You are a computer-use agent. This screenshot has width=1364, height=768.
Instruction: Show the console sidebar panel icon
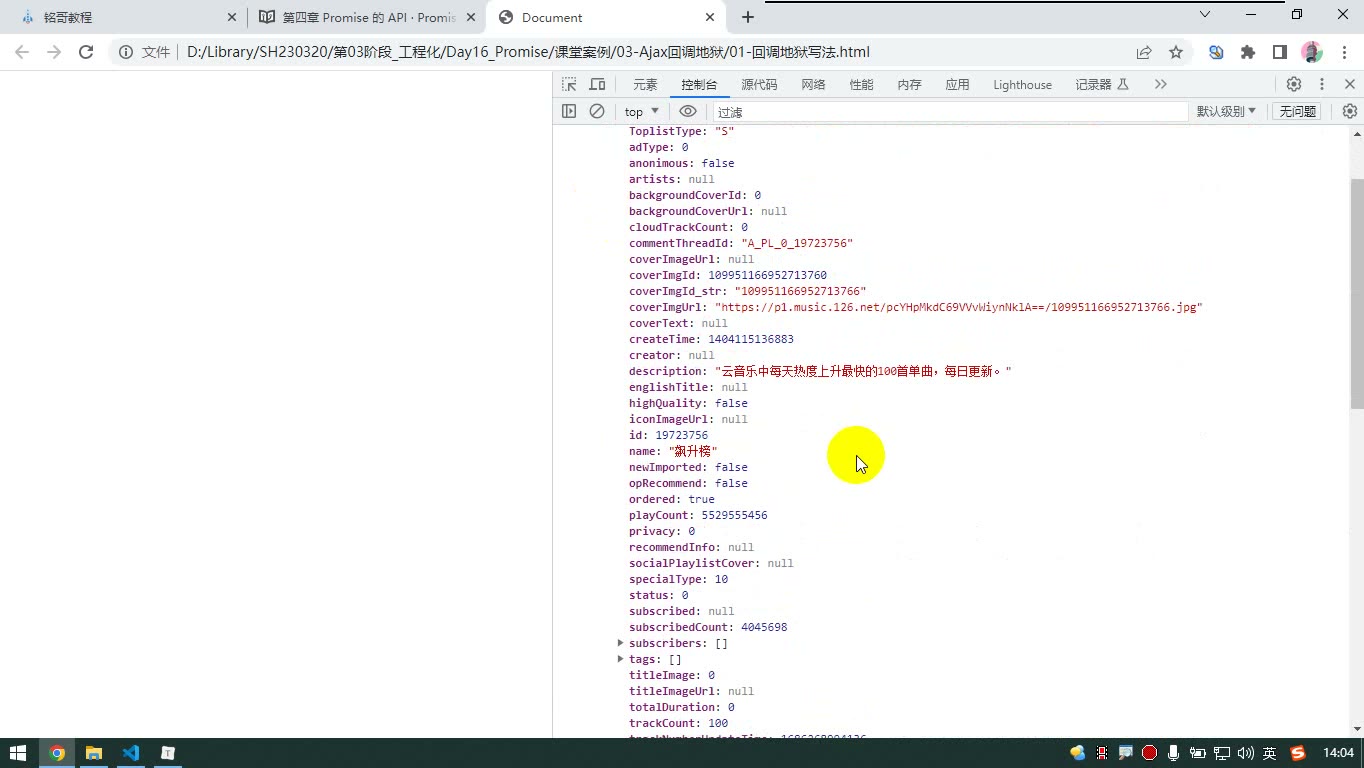(x=569, y=111)
